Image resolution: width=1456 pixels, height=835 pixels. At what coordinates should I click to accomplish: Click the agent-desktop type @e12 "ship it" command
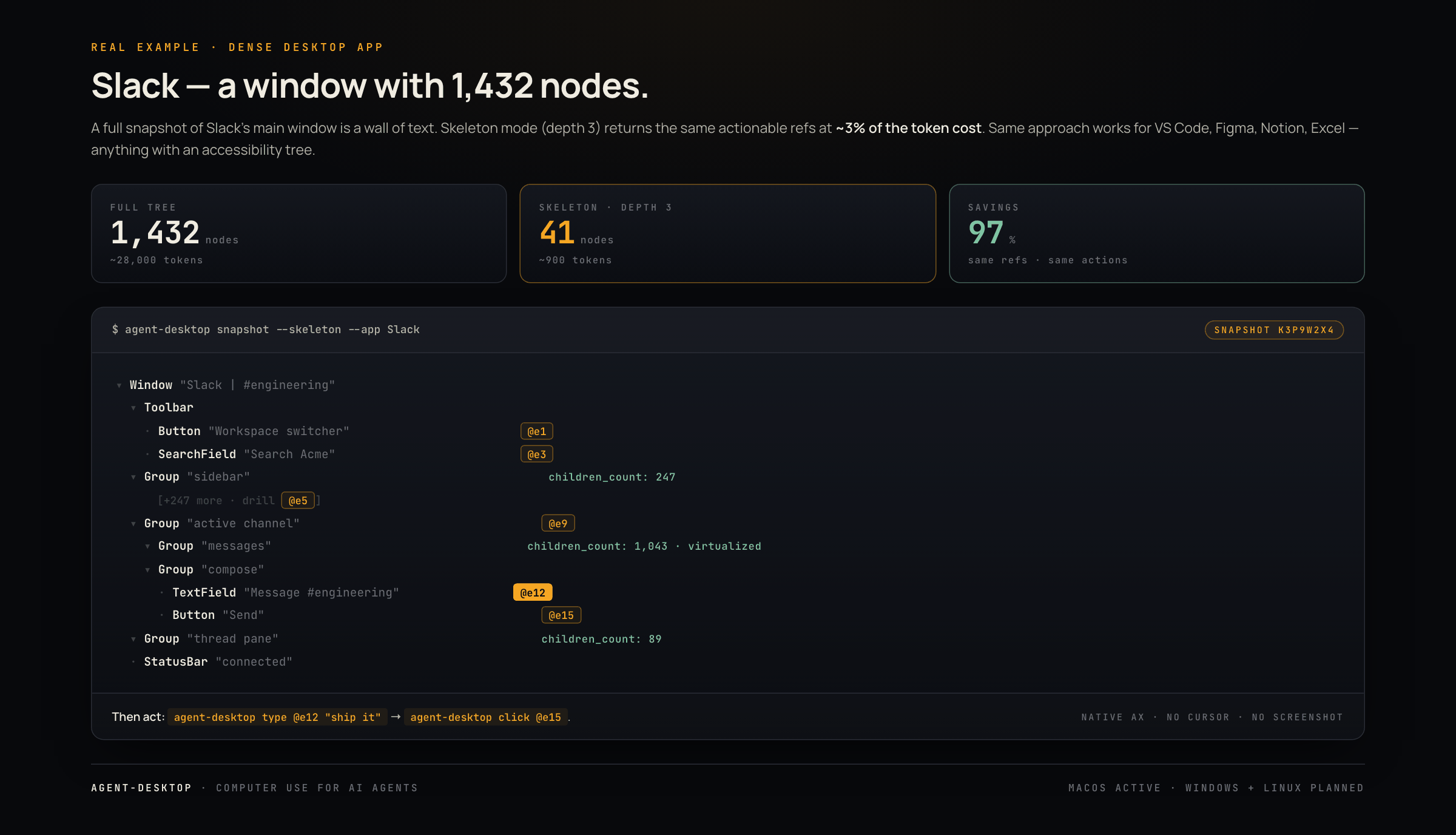point(277,717)
